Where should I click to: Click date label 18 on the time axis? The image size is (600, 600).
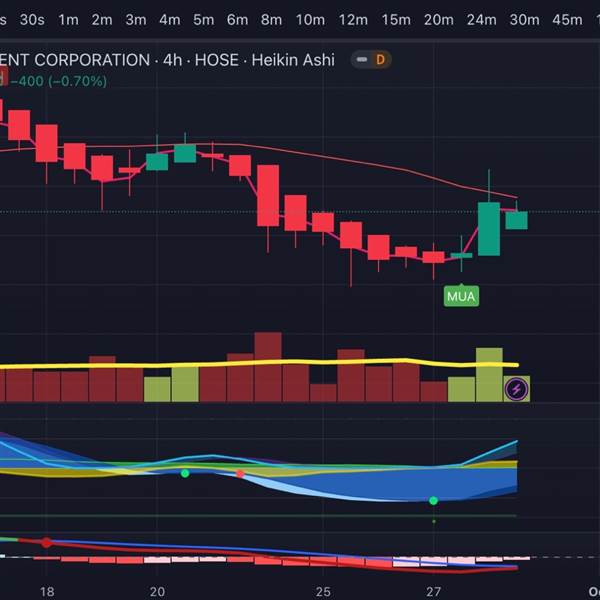point(47,592)
